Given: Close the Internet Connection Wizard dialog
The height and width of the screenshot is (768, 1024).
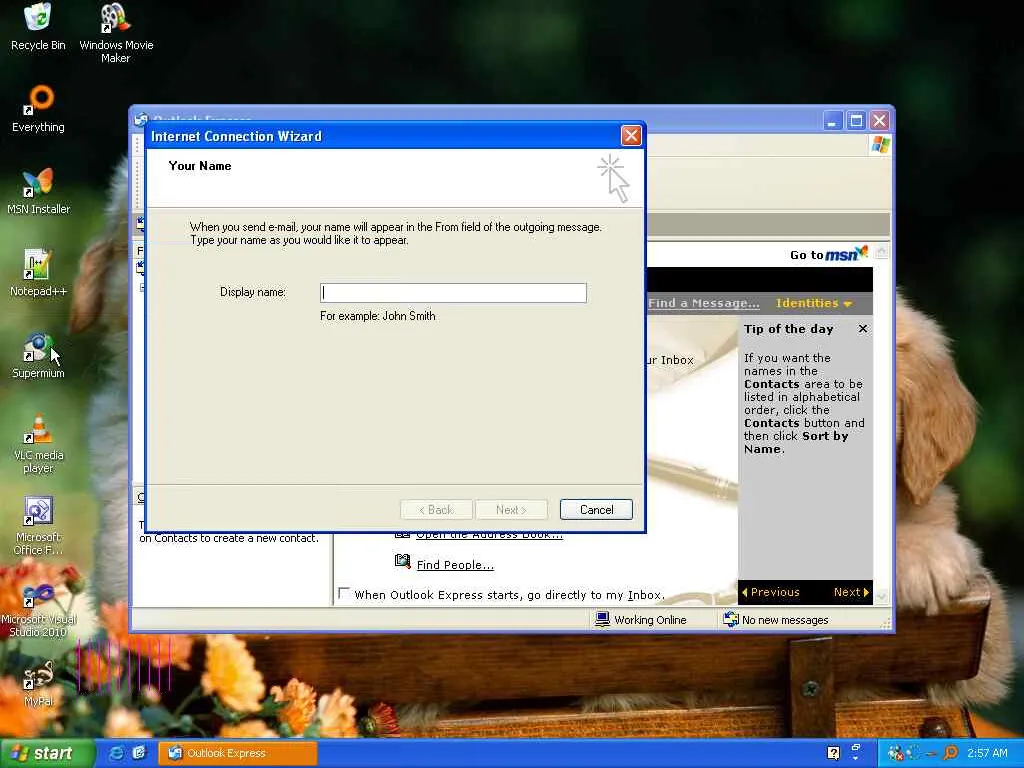Looking at the screenshot, I should coord(631,136).
